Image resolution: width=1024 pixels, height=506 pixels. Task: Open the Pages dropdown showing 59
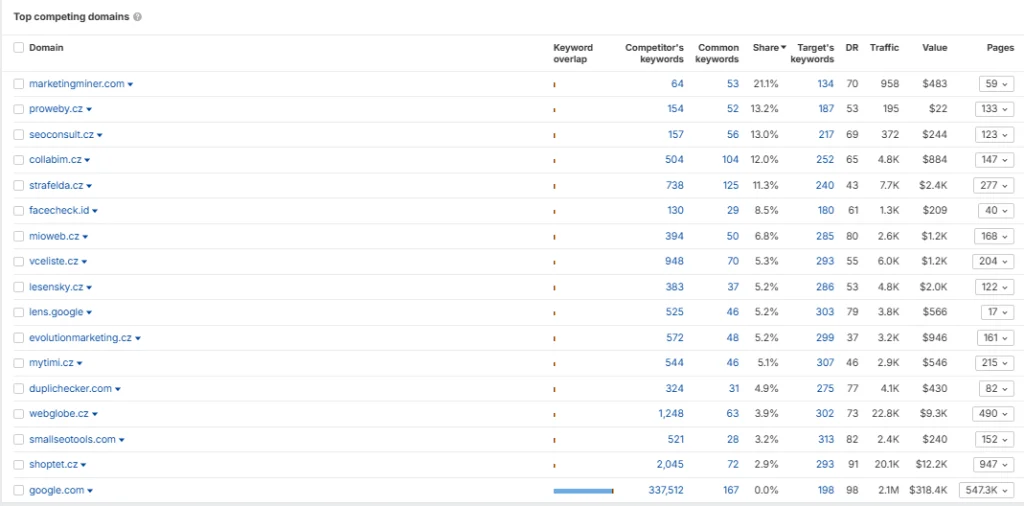(996, 84)
